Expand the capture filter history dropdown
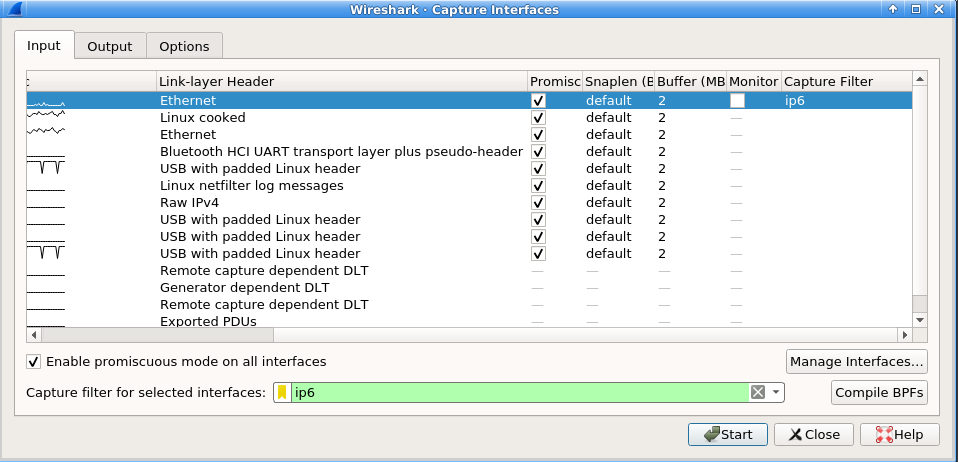This screenshot has width=958, height=462. coord(776,392)
